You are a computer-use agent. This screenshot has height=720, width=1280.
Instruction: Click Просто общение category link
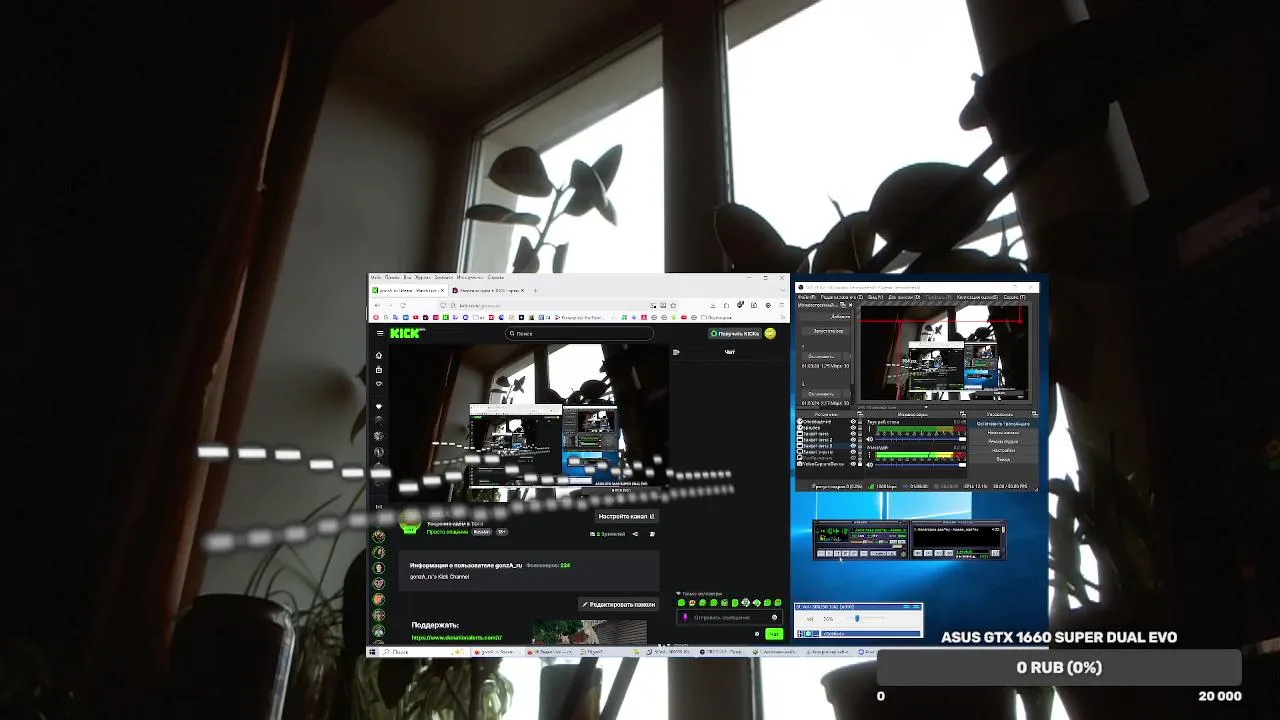447,532
